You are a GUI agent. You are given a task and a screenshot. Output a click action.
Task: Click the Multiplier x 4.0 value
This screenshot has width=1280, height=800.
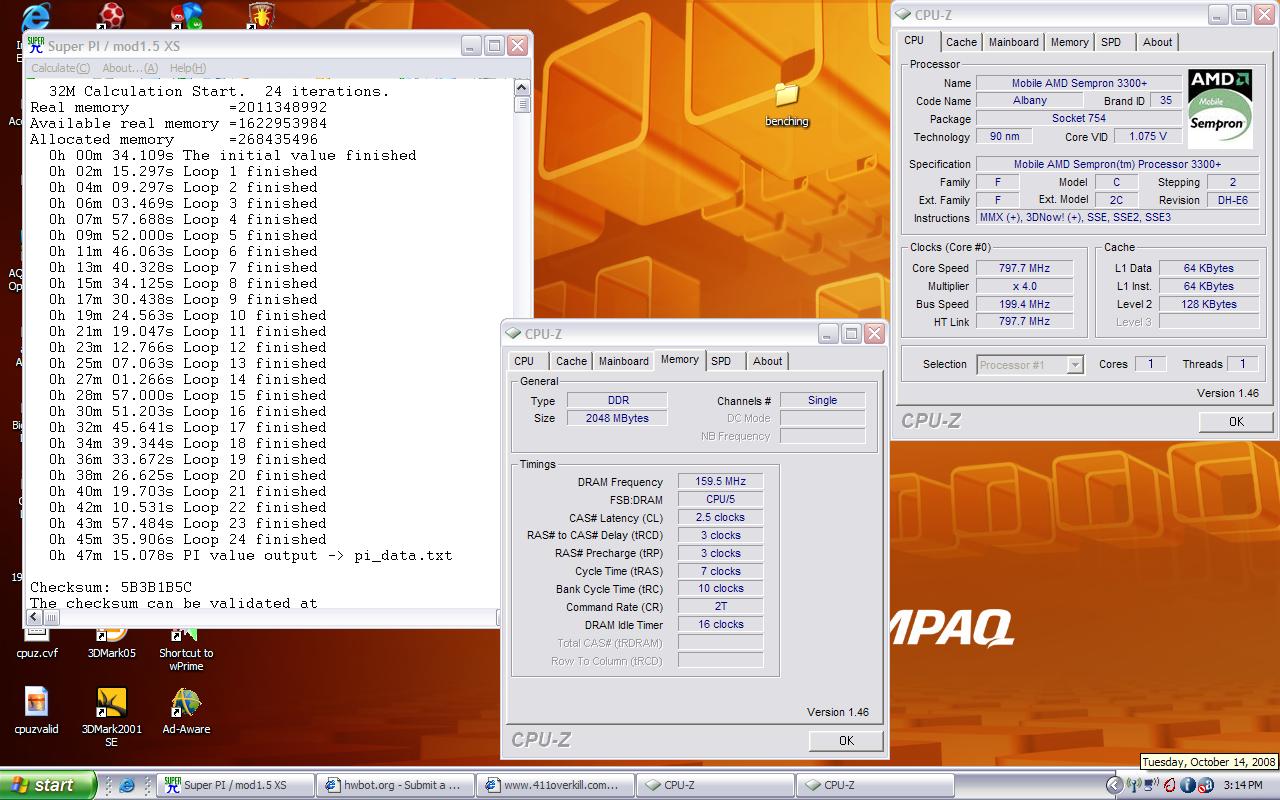(1025, 286)
